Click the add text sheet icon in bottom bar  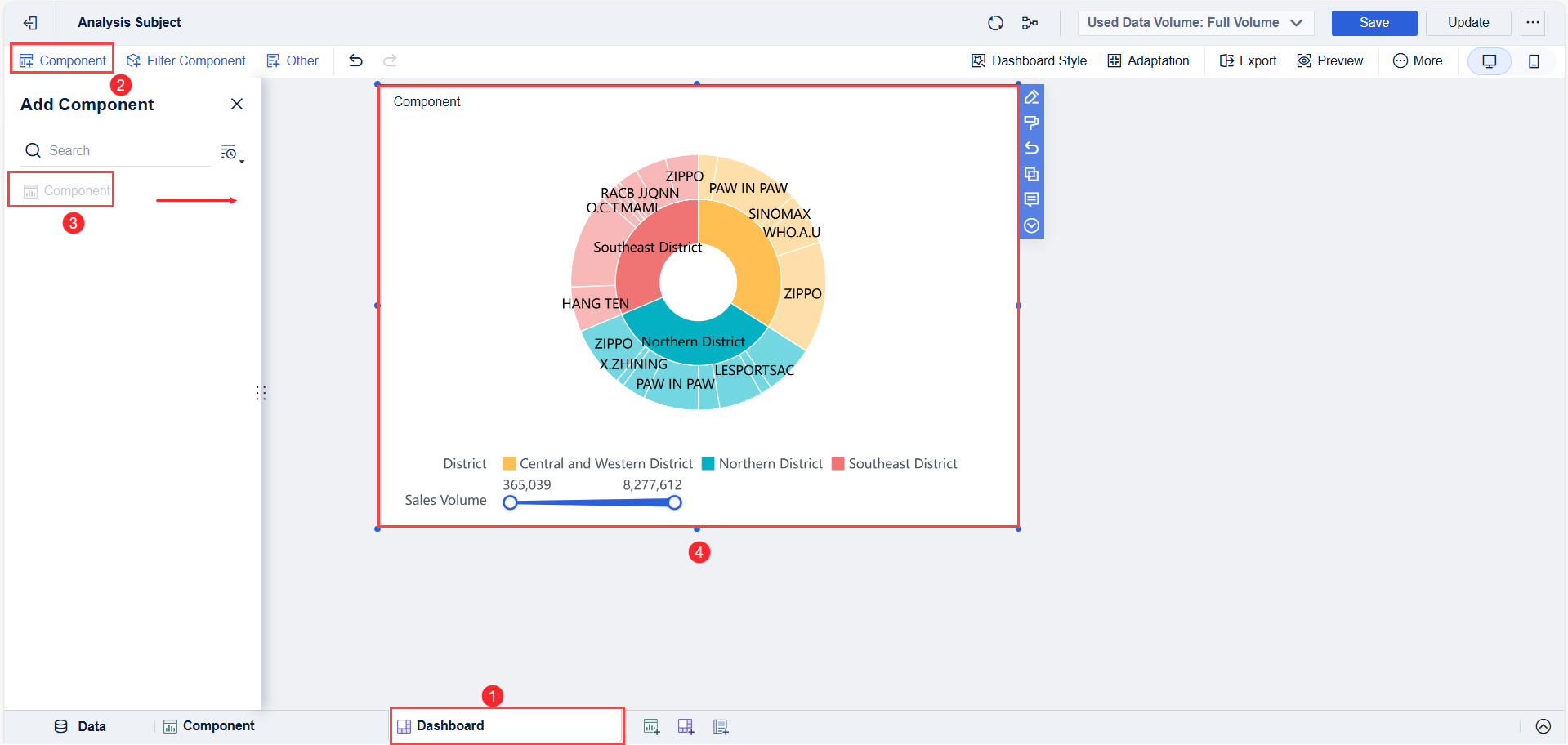[x=721, y=726]
